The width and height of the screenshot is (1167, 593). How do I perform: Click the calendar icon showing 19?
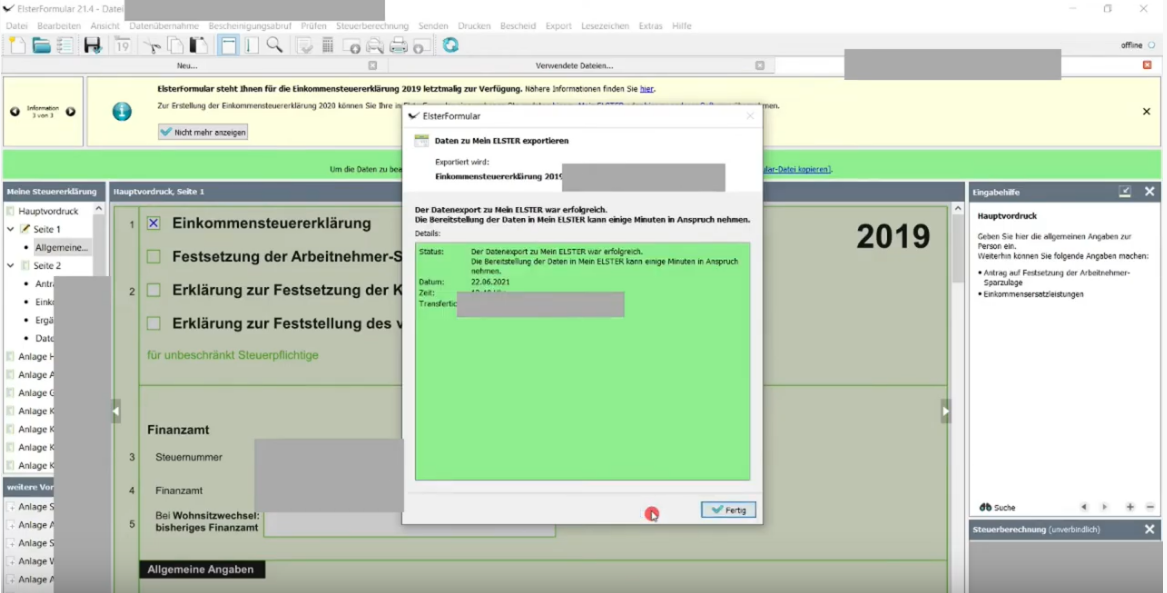click(x=123, y=45)
